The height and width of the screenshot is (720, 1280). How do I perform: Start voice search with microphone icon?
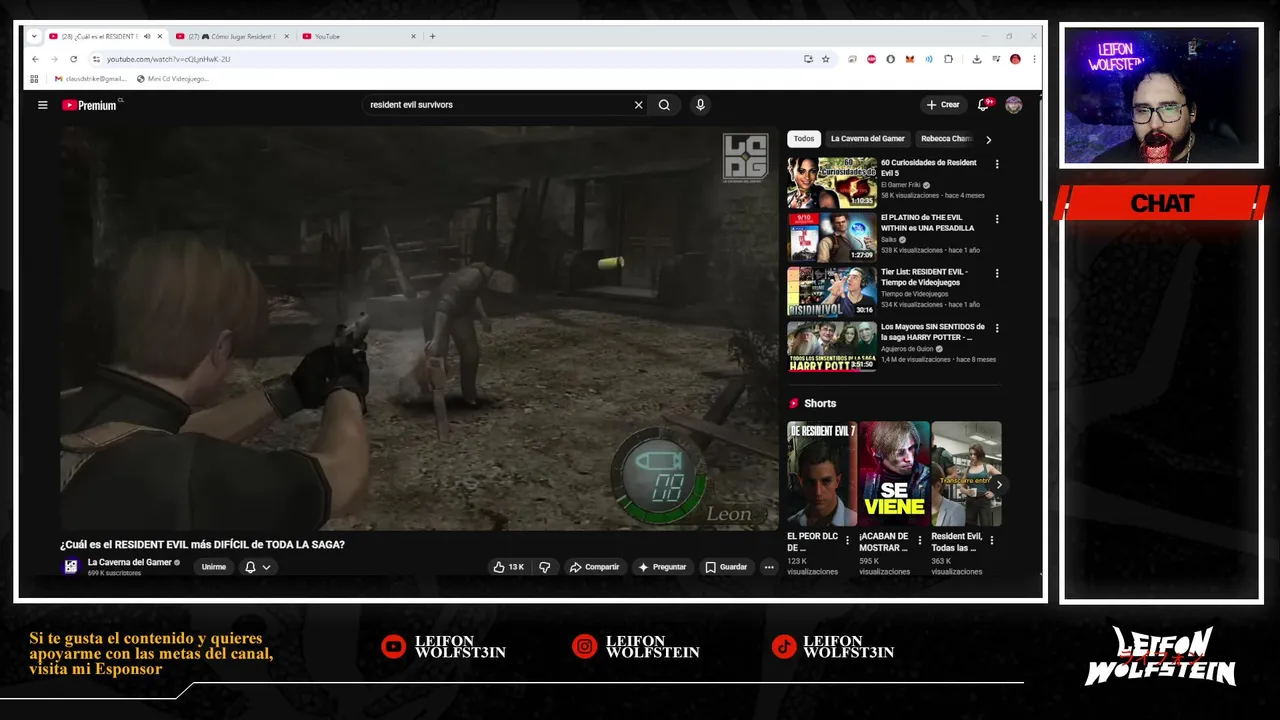[700, 105]
